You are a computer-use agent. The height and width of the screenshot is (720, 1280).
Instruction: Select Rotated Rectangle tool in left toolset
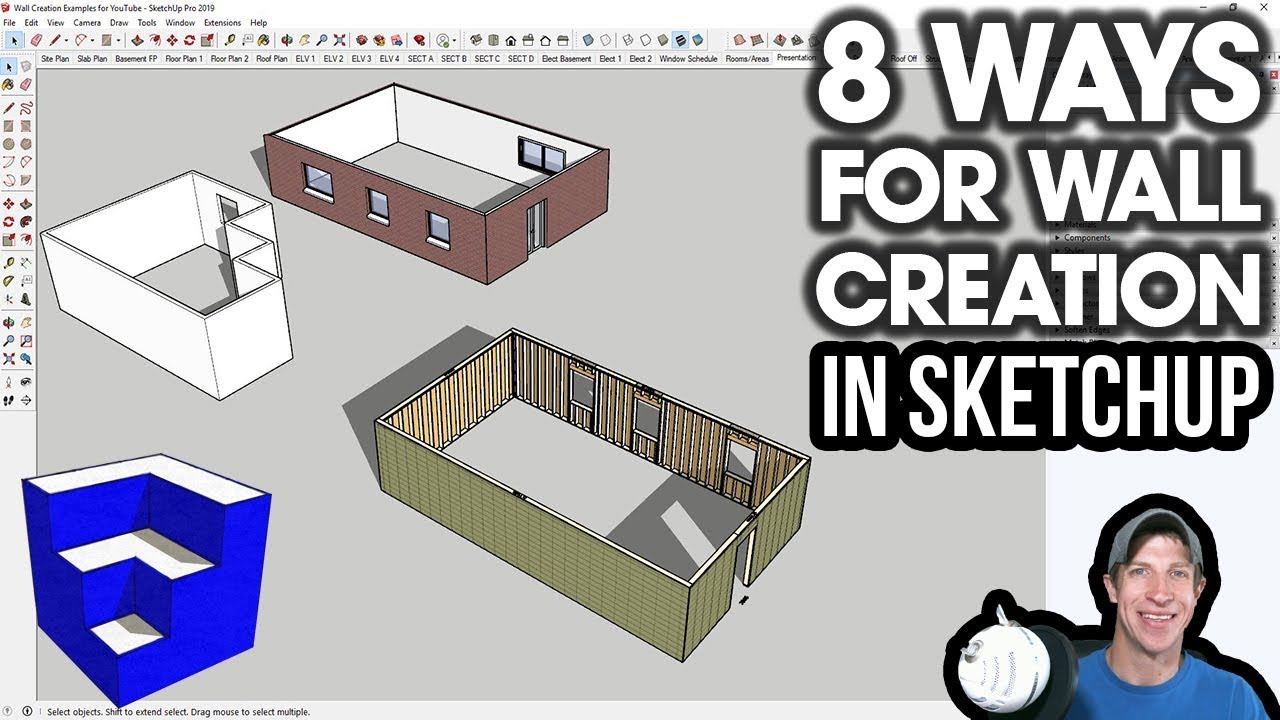click(x=26, y=126)
